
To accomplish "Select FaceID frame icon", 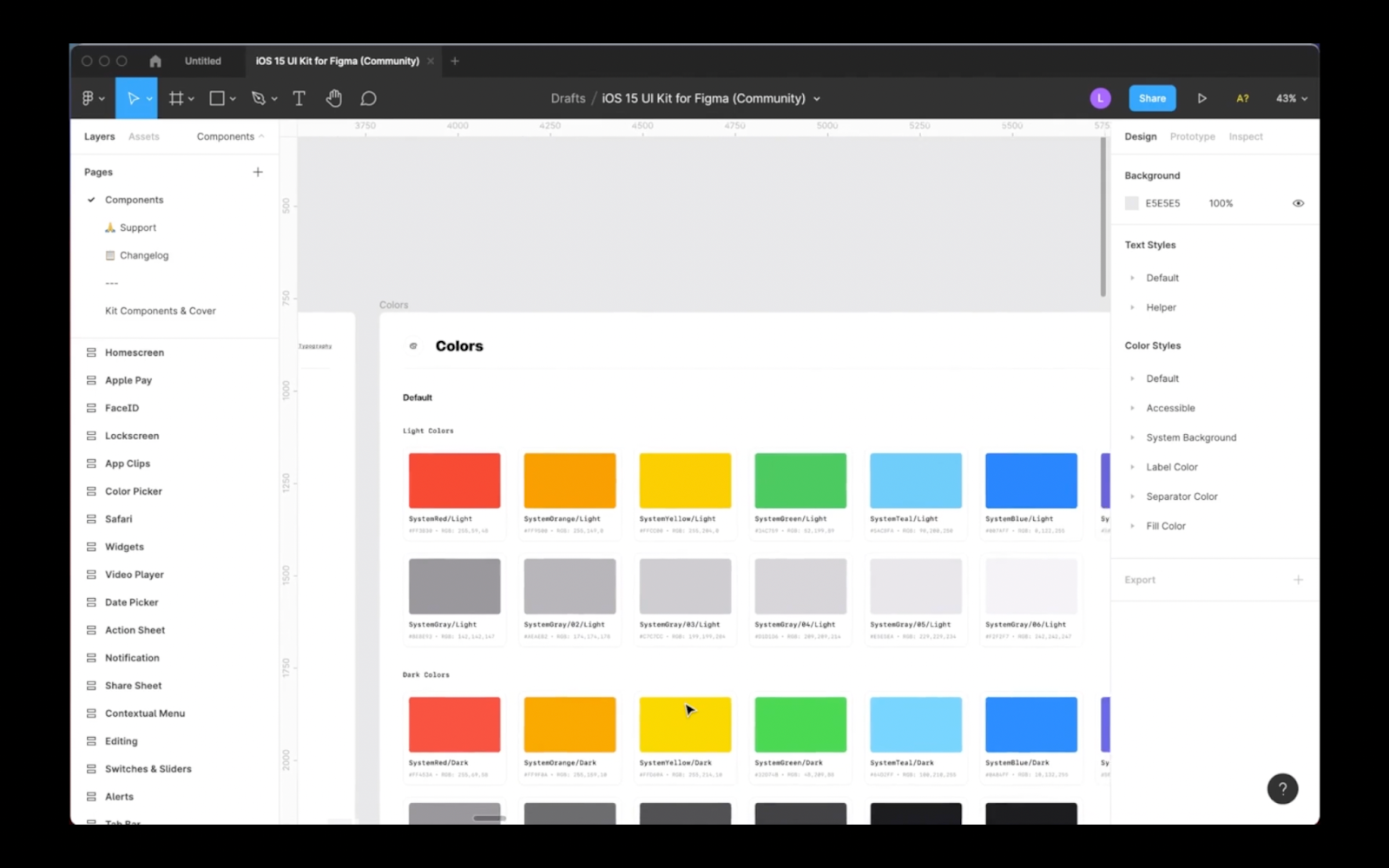I will pyautogui.click(x=91, y=408).
